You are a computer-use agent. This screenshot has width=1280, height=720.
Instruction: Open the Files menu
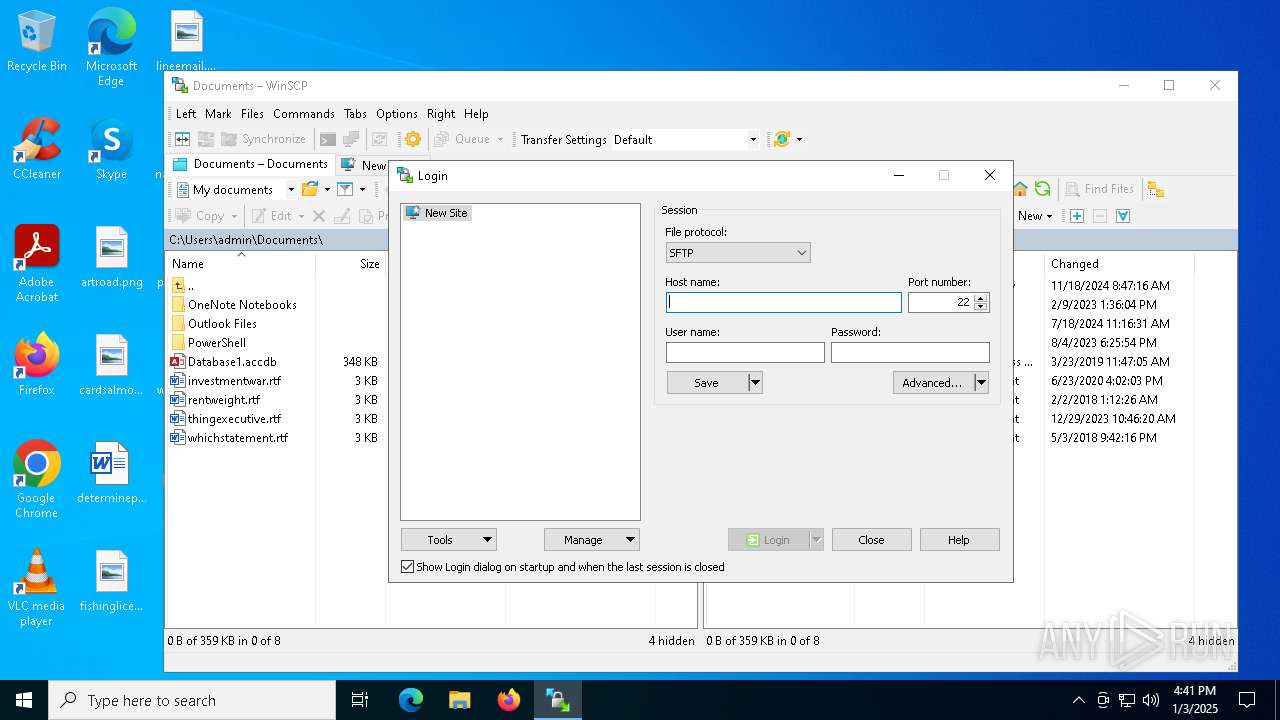[x=252, y=114]
